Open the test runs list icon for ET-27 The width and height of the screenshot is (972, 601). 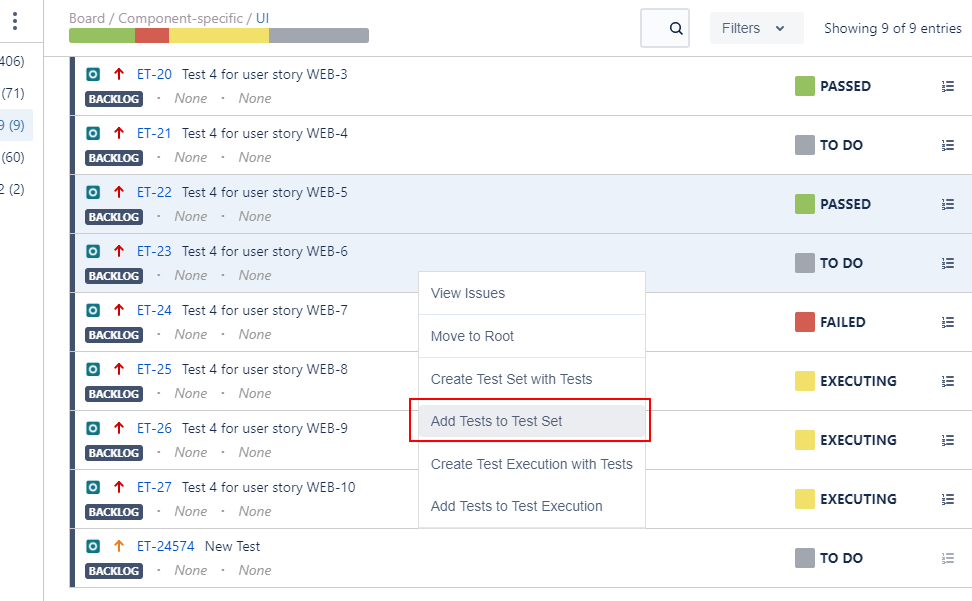click(x=948, y=499)
